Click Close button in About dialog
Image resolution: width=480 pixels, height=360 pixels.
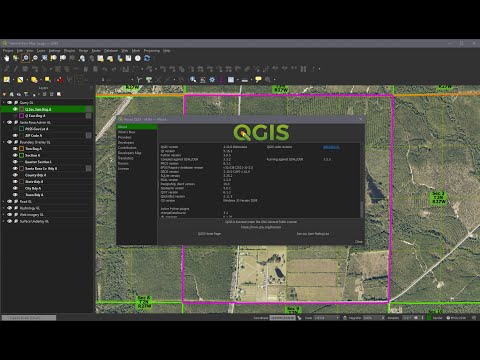click(358, 242)
